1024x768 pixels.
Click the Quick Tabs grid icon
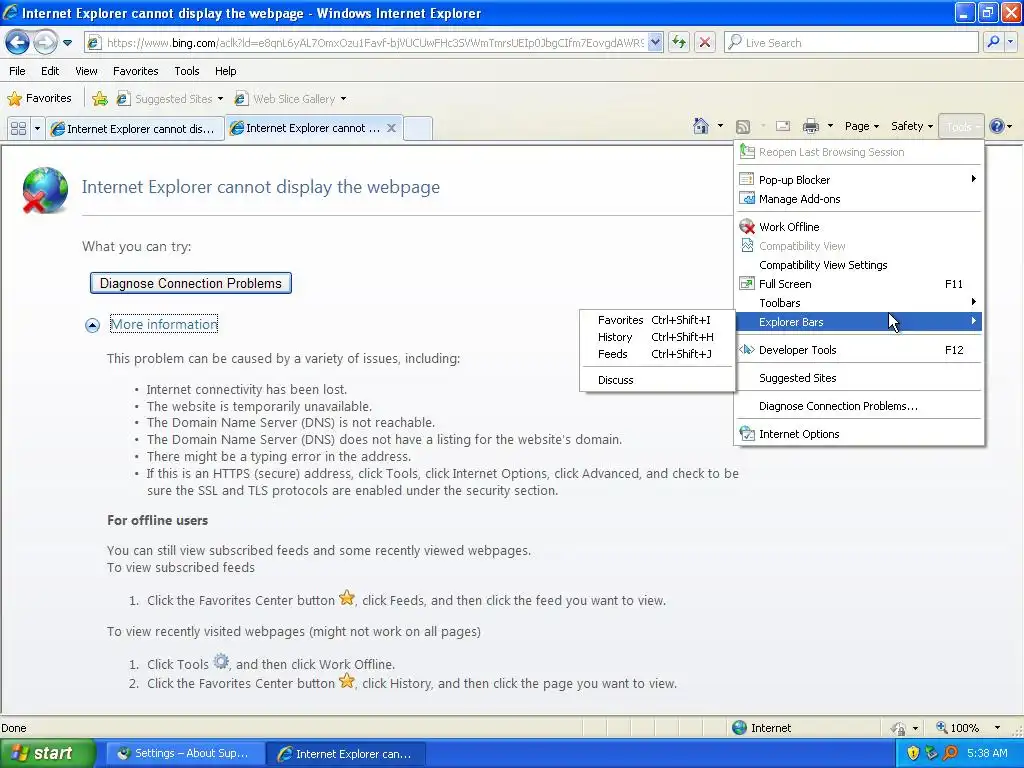click(x=18, y=128)
